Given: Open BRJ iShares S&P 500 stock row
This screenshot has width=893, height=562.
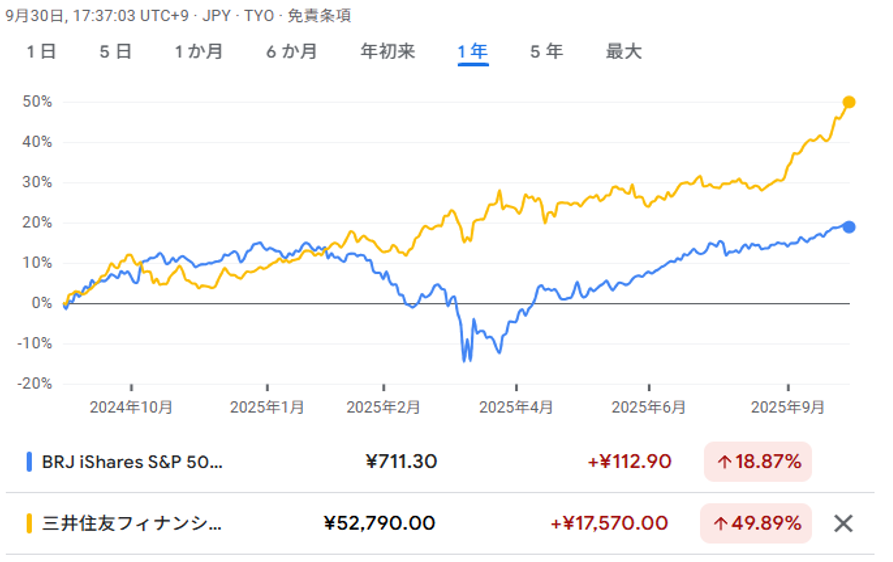Looking at the screenshot, I should coord(132,462).
